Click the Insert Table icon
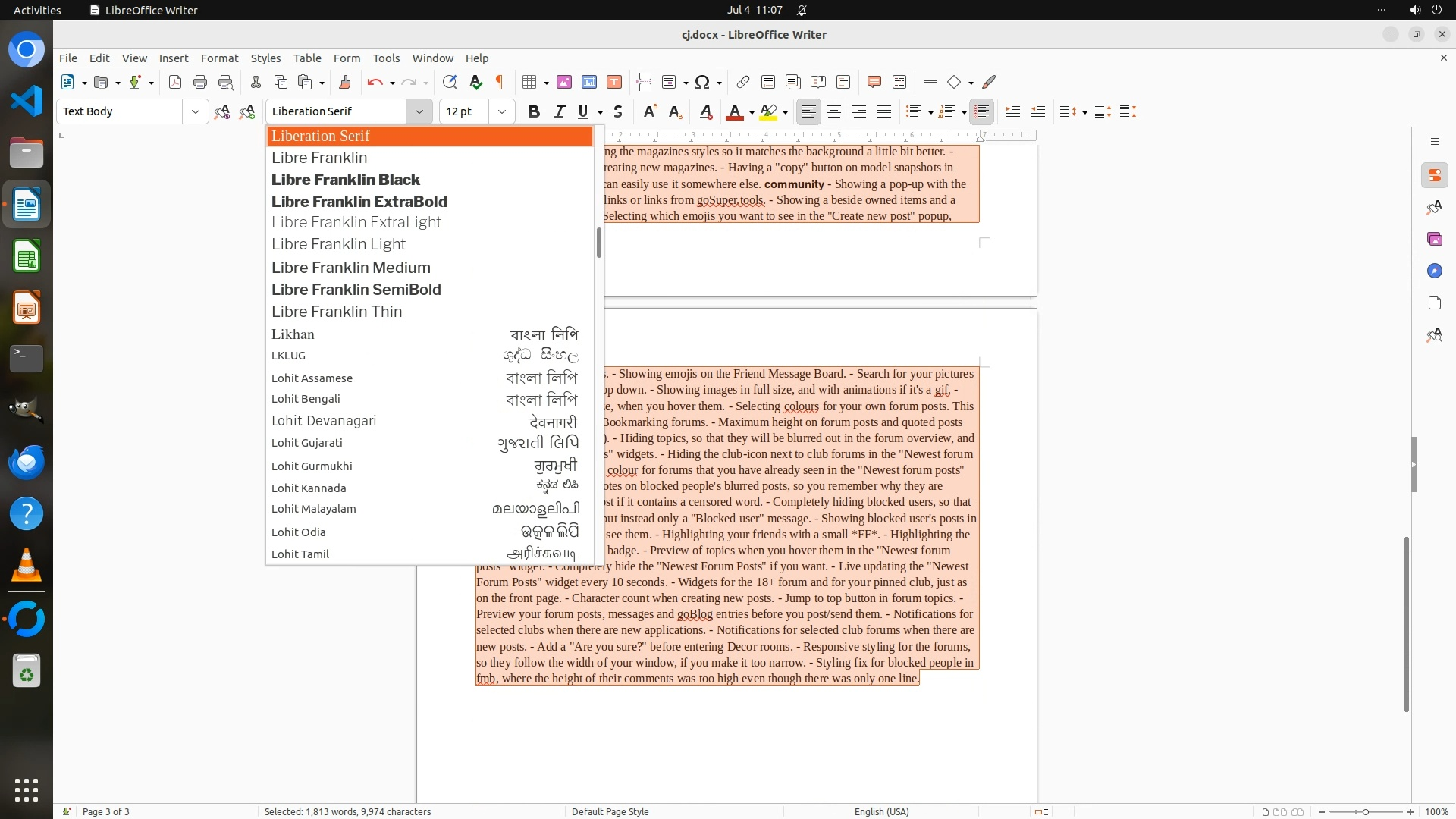This screenshot has width=1456, height=819. pos(529,82)
